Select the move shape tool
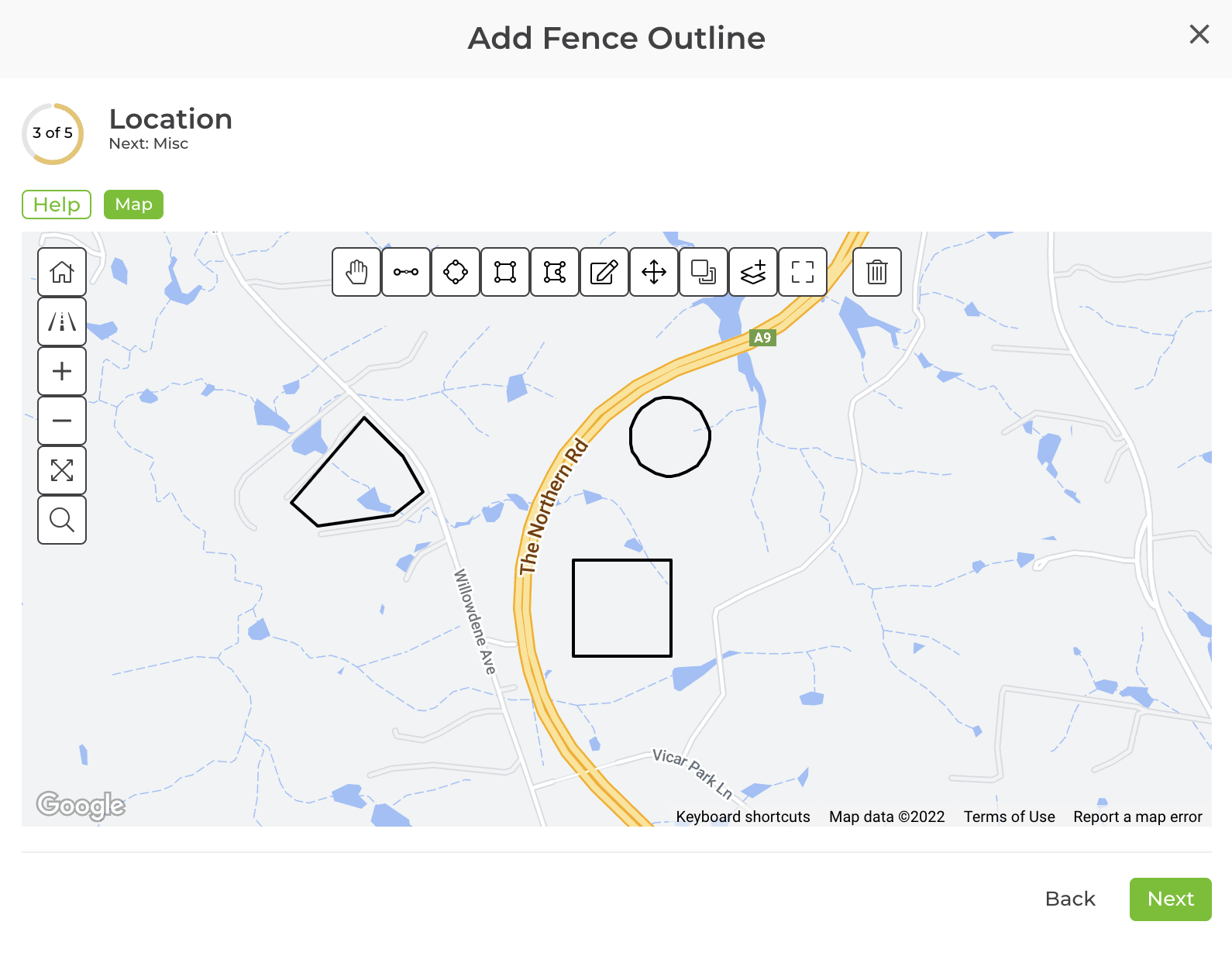The image size is (1232, 956). click(x=653, y=273)
